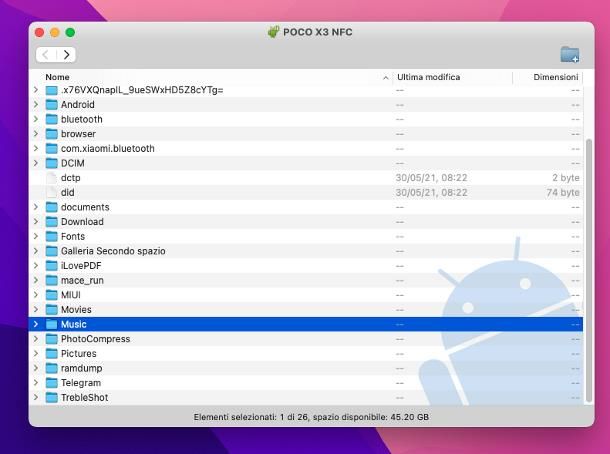Viewport: 610px width, 454px height.
Task: Expand the Pictures folder
Action: (36, 353)
